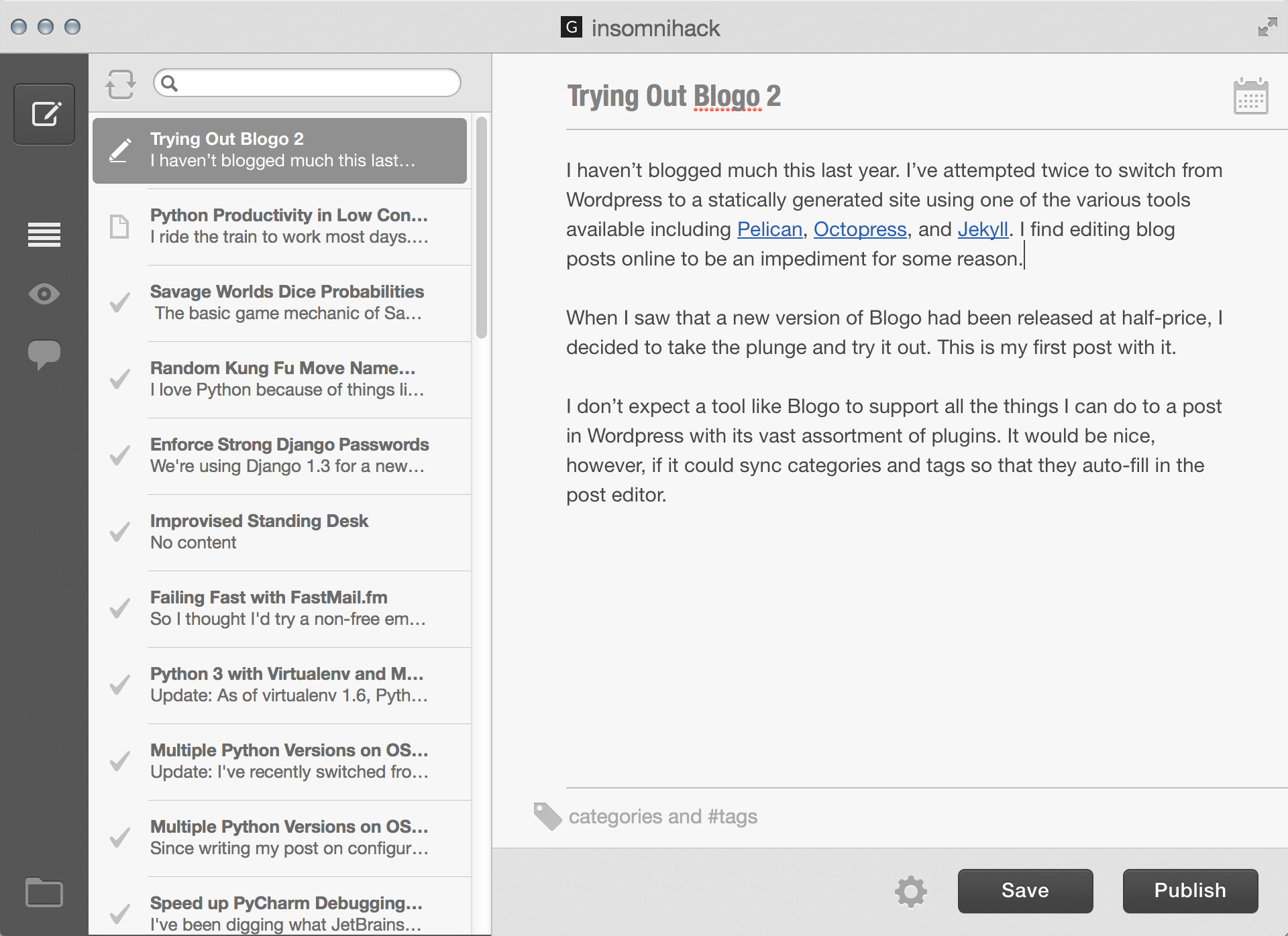
Task: Click the tag icon near categories
Action: coord(547,816)
